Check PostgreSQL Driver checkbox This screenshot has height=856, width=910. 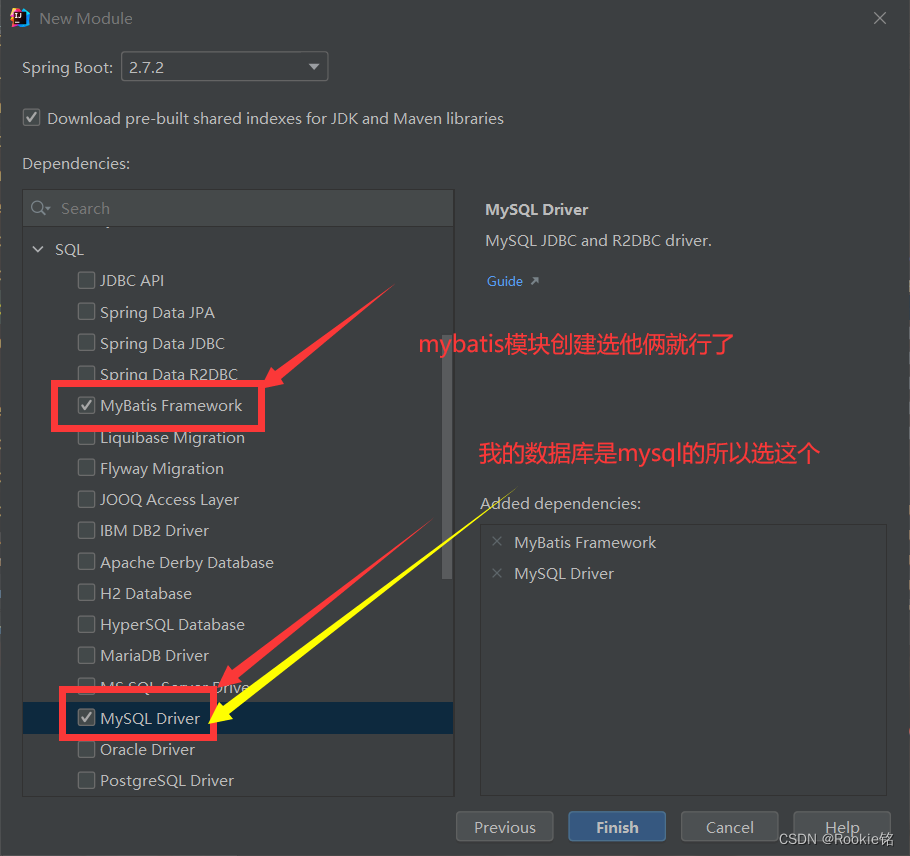pos(86,780)
